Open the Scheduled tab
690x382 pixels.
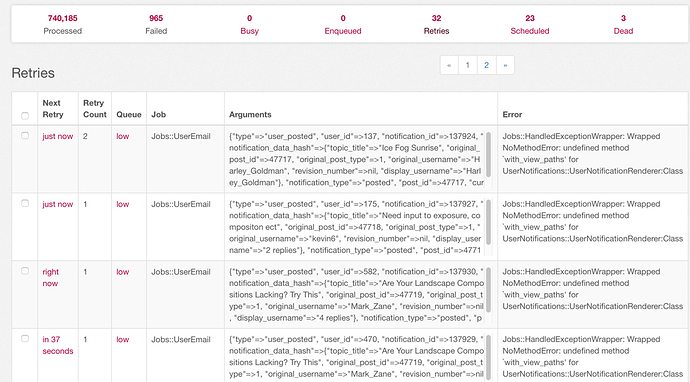pyautogui.click(x=530, y=24)
